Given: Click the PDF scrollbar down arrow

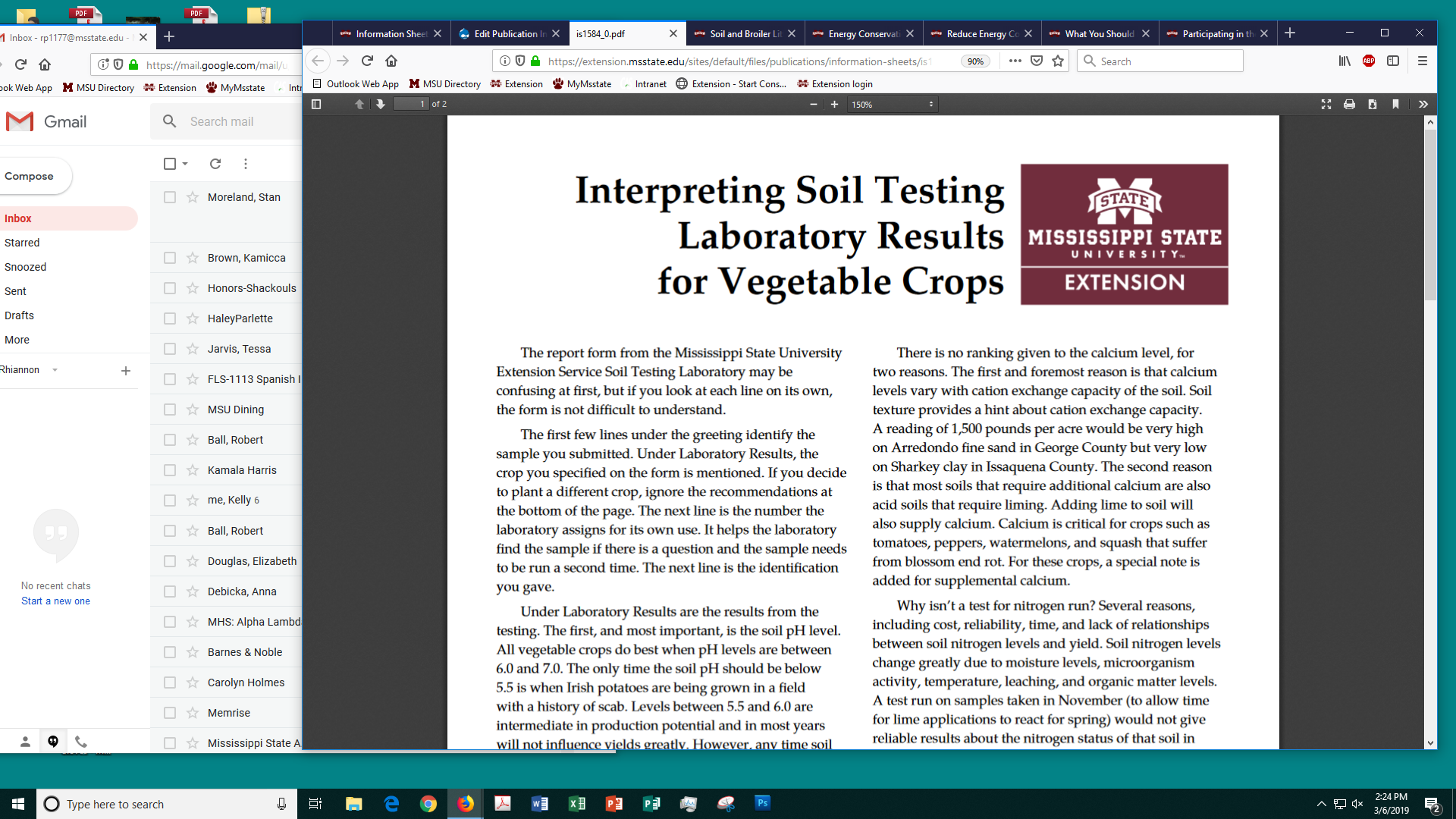Looking at the screenshot, I should tap(1430, 743).
